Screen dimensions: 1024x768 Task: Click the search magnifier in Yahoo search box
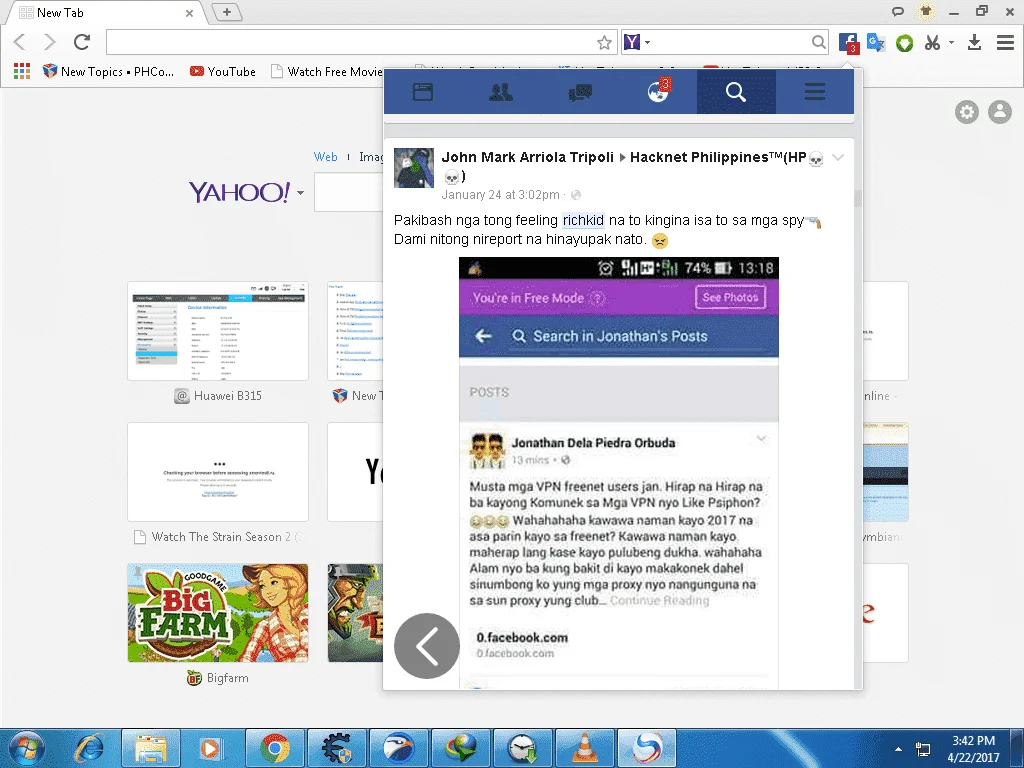click(x=818, y=42)
